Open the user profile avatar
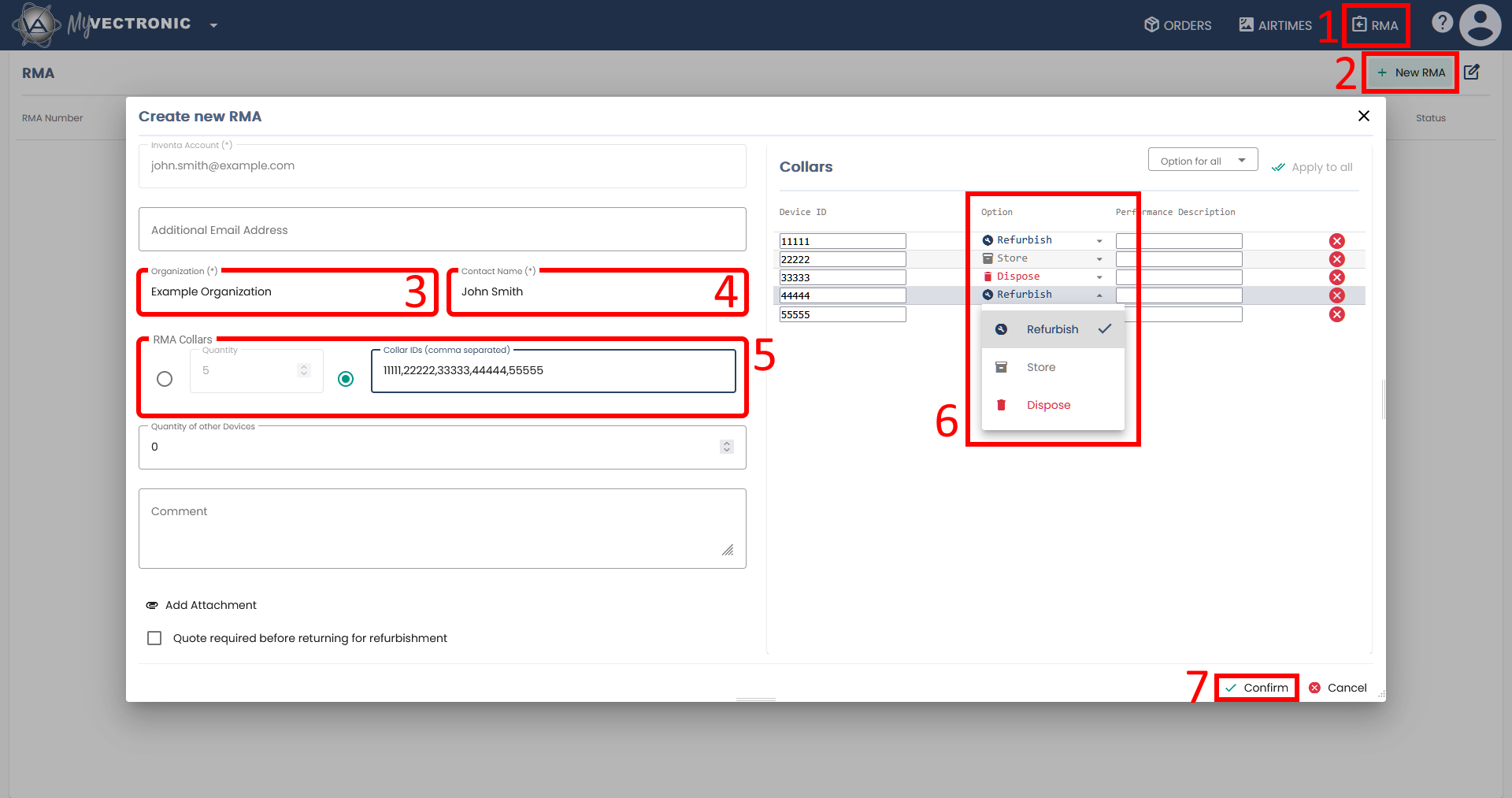Screen dimensions: 1512x798 (x=1480, y=24)
